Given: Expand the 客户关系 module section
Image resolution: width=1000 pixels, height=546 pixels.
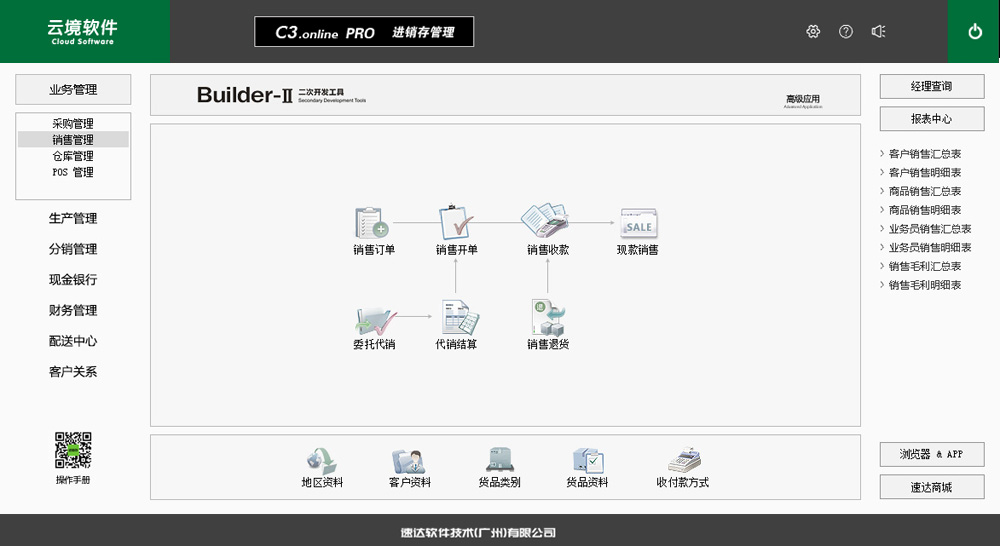Looking at the screenshot, I should (x=73, y=372).
